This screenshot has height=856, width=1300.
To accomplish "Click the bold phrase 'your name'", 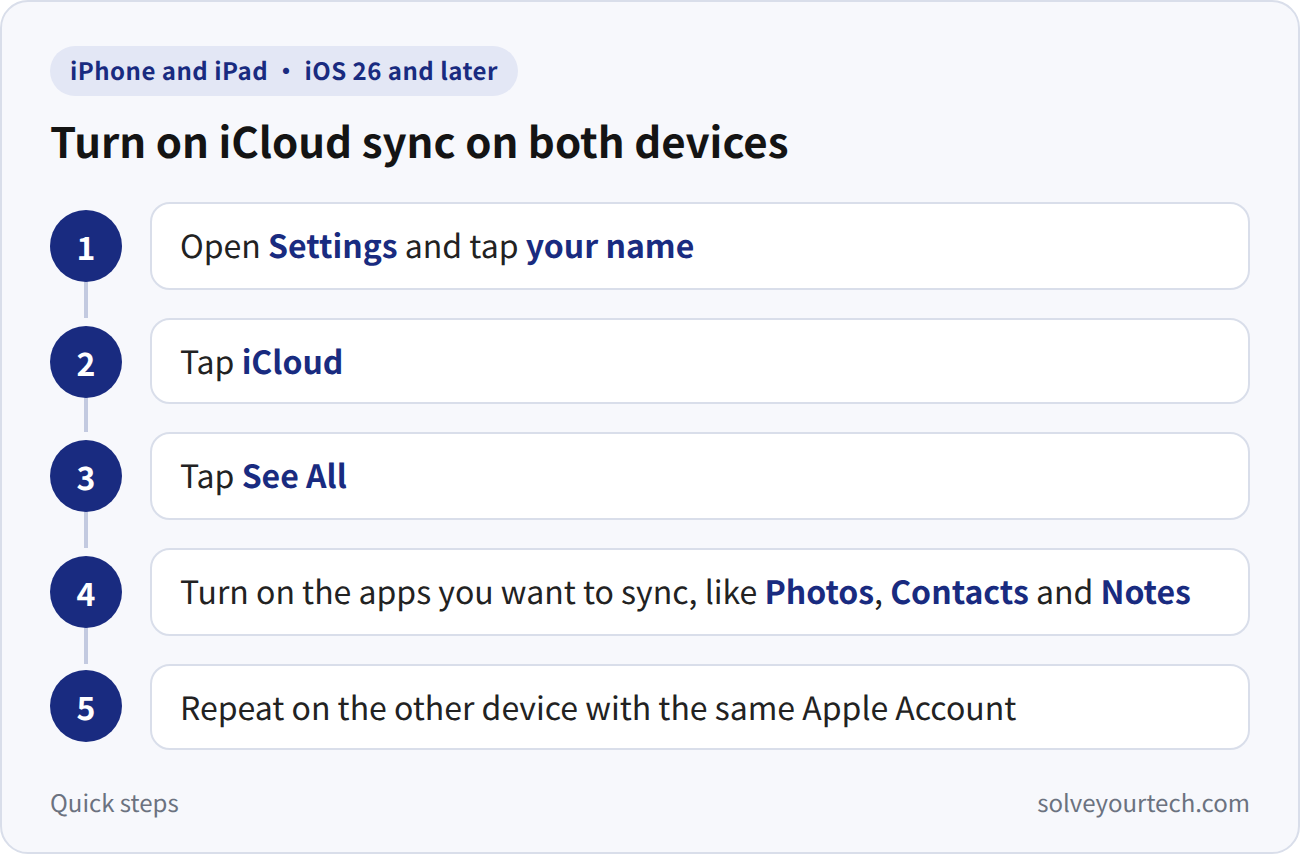I will (610, 247).
